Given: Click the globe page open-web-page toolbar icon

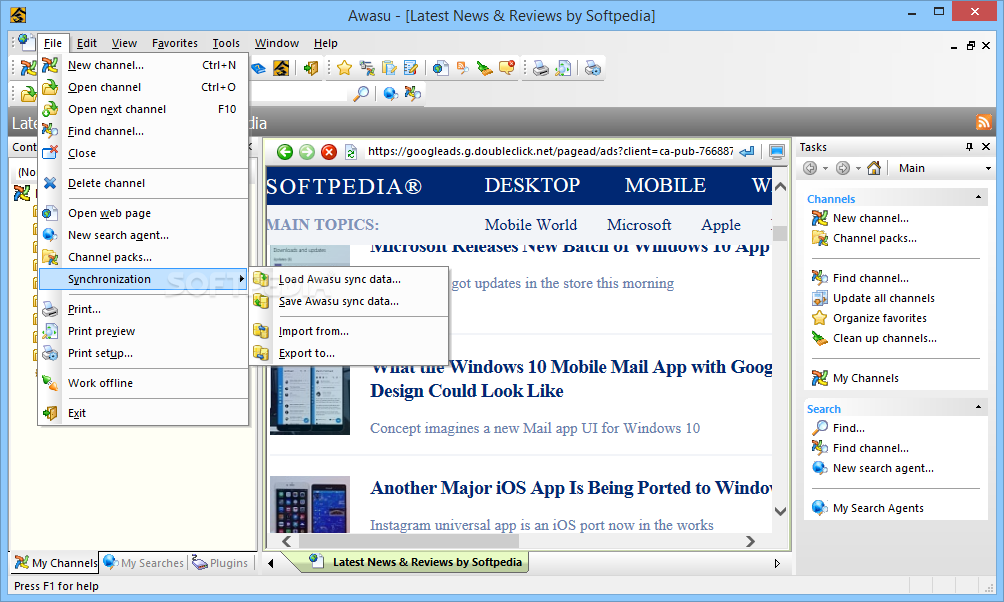Looking at the screenshot, I should click(441, 68).
